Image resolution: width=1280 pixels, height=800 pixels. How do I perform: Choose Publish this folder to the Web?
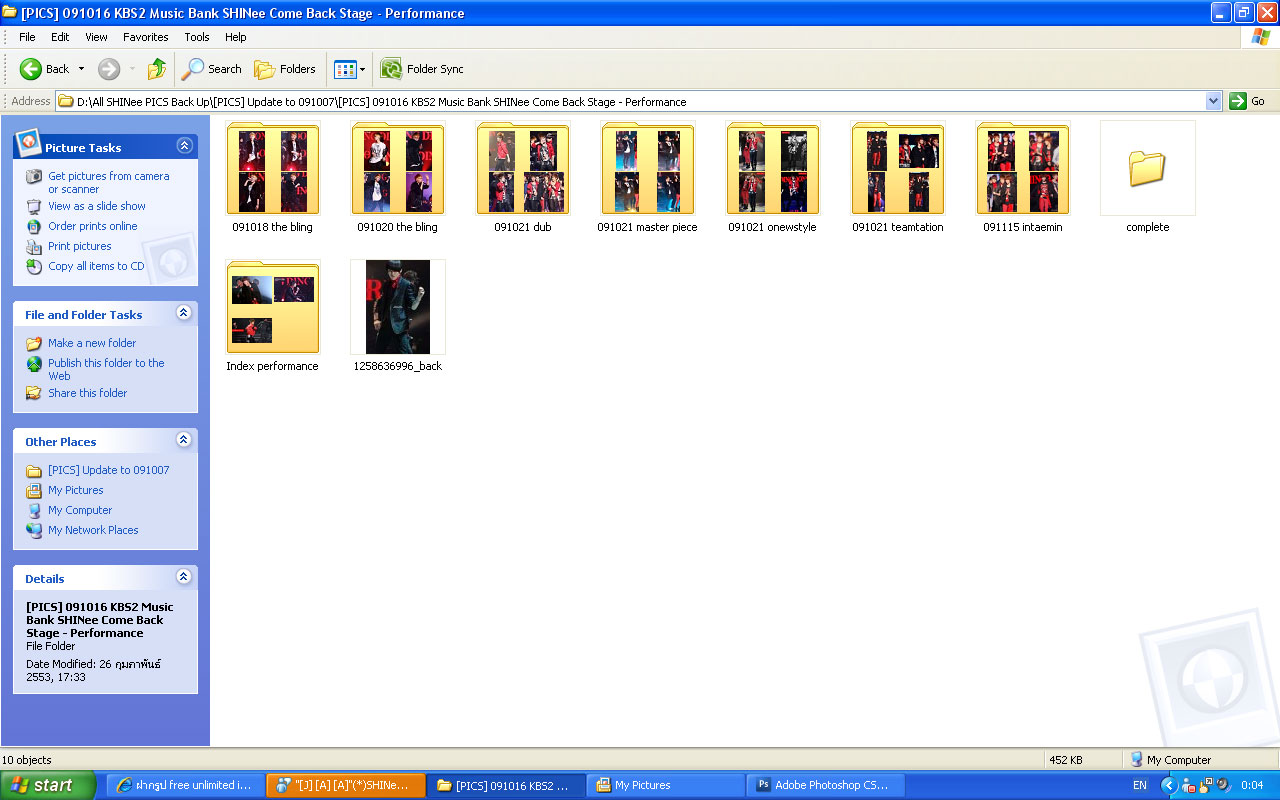click(106, 369)
